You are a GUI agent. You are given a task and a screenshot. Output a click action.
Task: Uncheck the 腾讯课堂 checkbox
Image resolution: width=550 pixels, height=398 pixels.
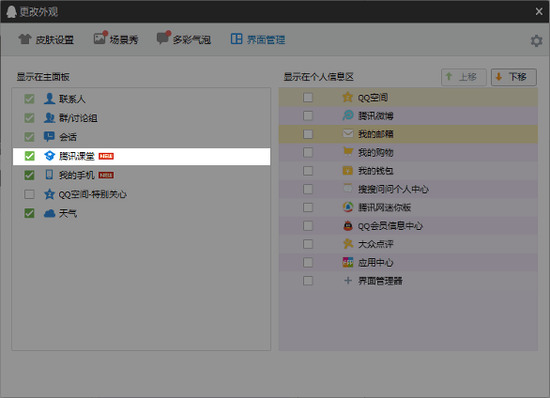[x=29, y=156]
